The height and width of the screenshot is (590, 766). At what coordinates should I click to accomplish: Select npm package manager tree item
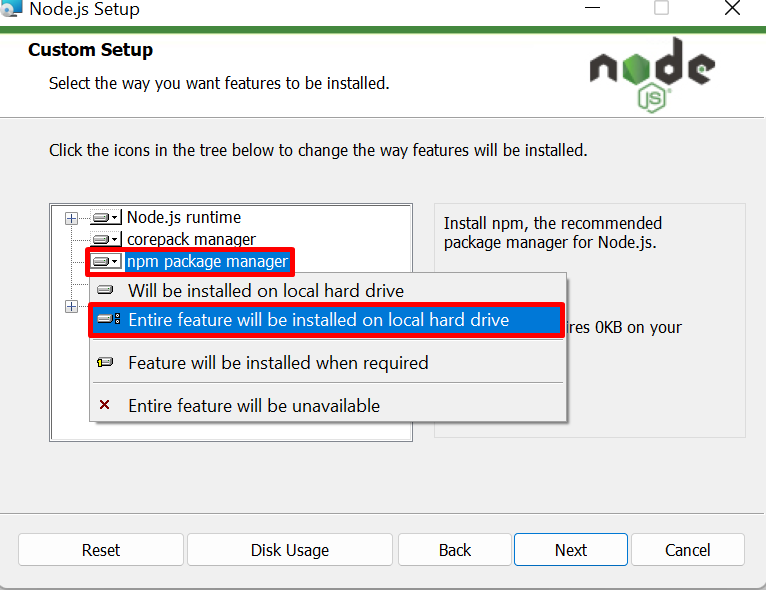coord(208,261)
